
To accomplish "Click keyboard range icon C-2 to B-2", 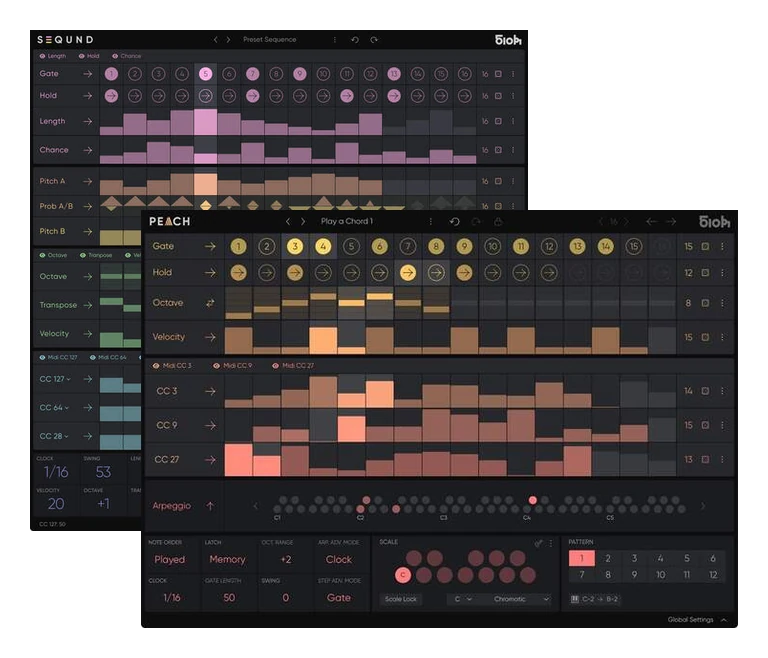I will pyautogui.click(x=576, y=599).
